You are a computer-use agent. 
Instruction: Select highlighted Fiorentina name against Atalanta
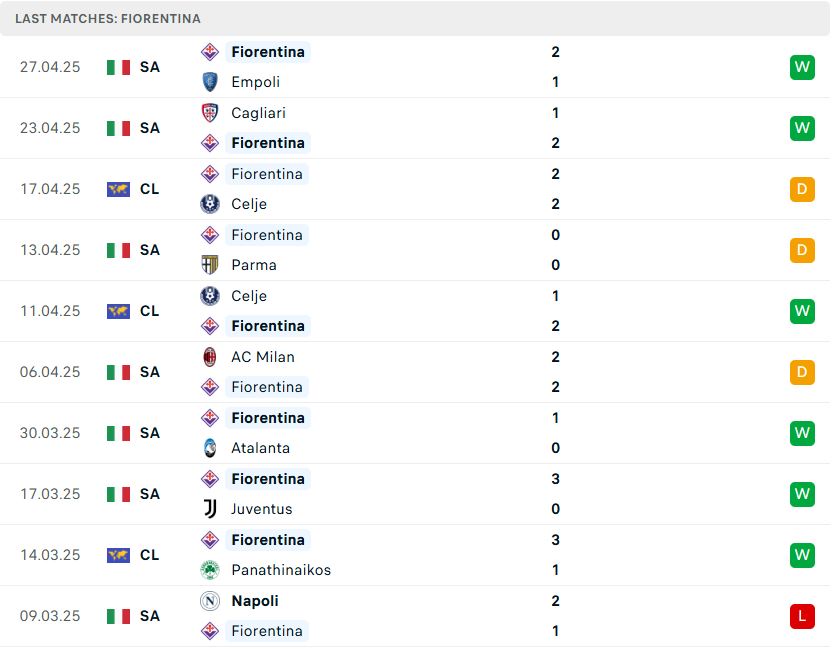click(268, 418)
